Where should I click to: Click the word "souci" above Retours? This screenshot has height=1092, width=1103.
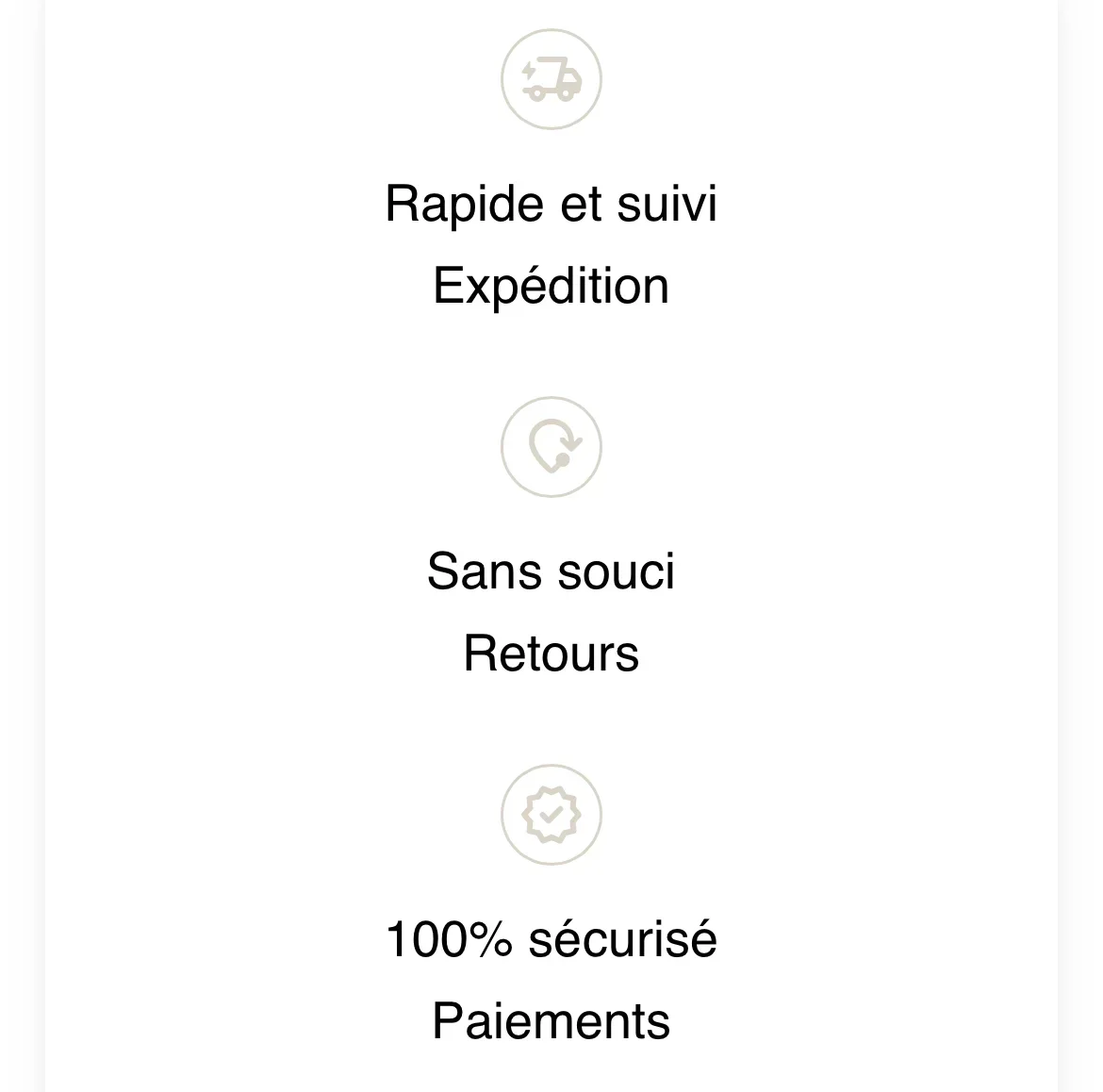(621, 571)
